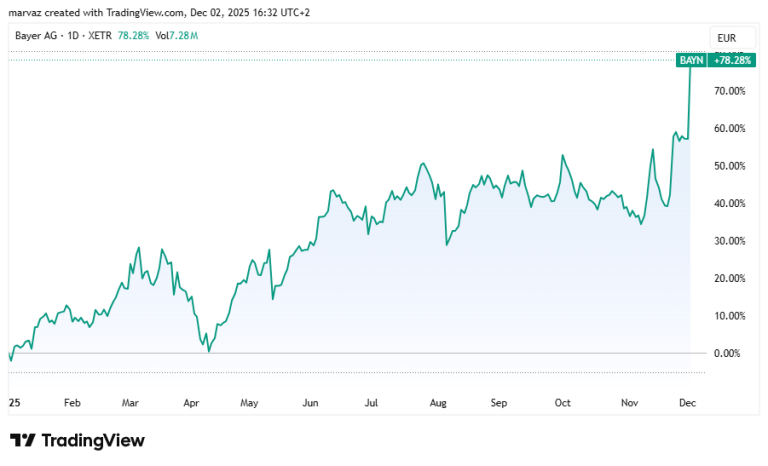Screen dimensions: 768x466
Task: Click the 78.28% legend value
Action: point(133,36)
